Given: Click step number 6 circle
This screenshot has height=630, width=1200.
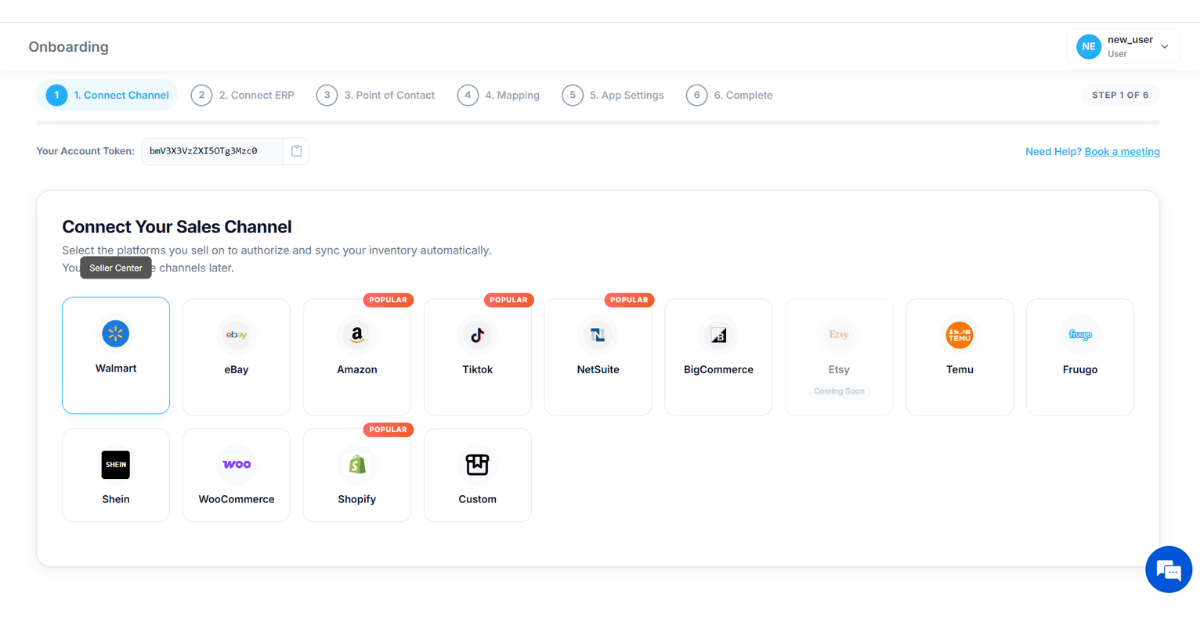Looking at the screenshot, I should click(696, 95).
